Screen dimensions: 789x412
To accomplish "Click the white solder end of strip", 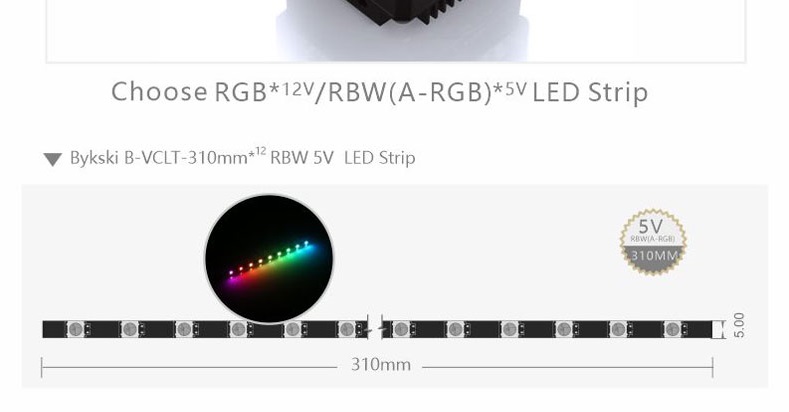I will pos(716,329).
